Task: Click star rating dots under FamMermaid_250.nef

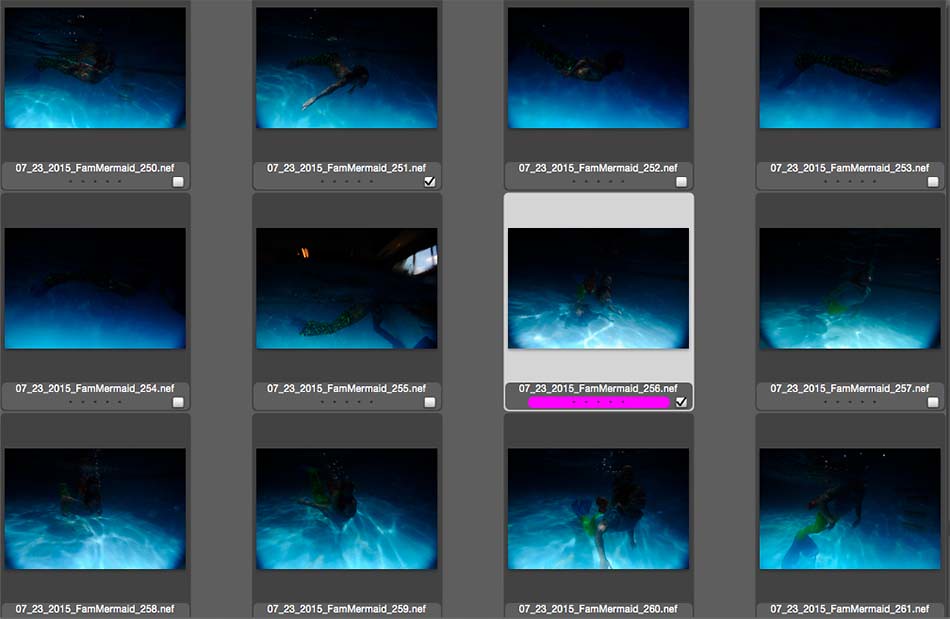Action: (95, 181)
